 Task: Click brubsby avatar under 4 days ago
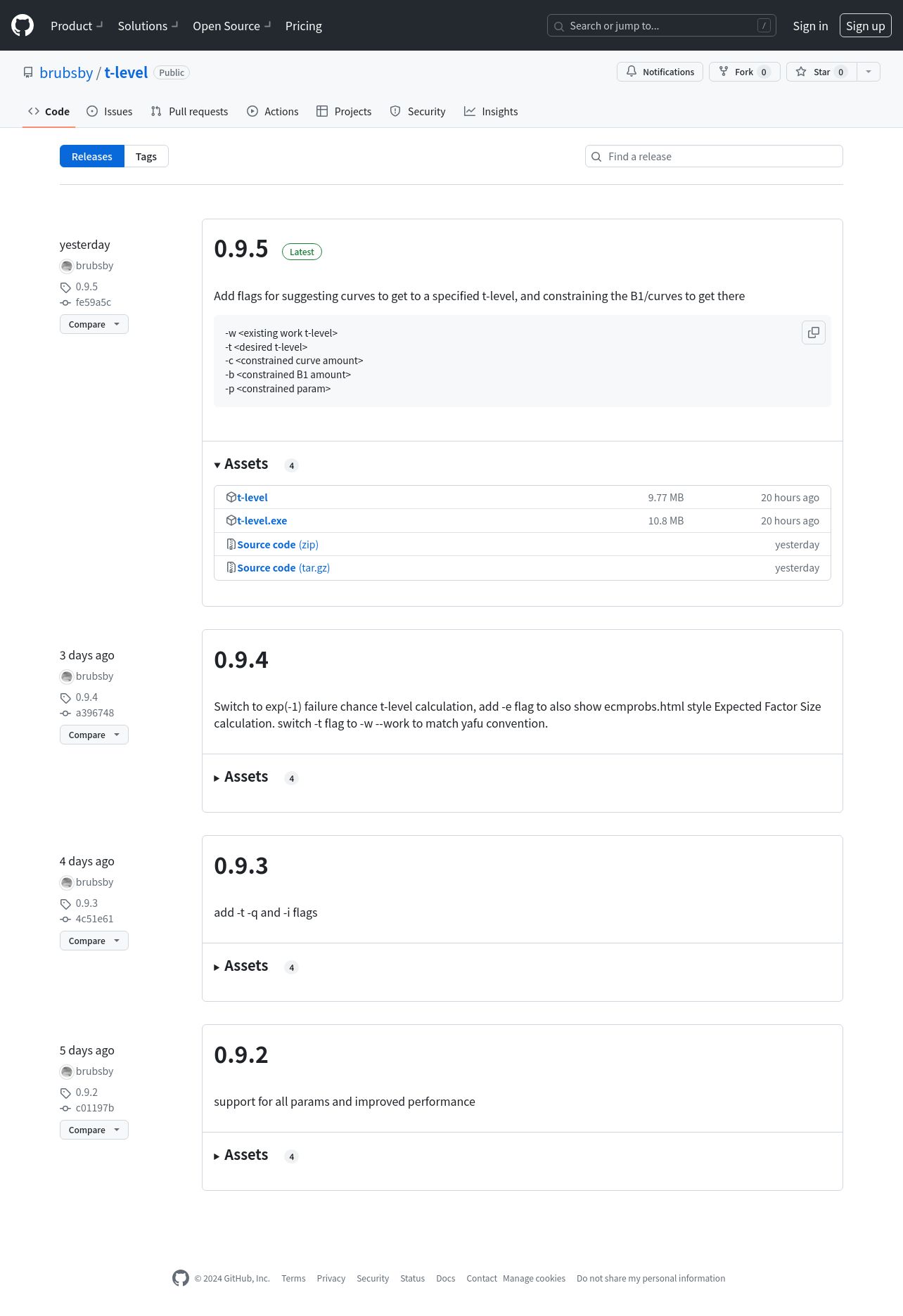[67, 882]
